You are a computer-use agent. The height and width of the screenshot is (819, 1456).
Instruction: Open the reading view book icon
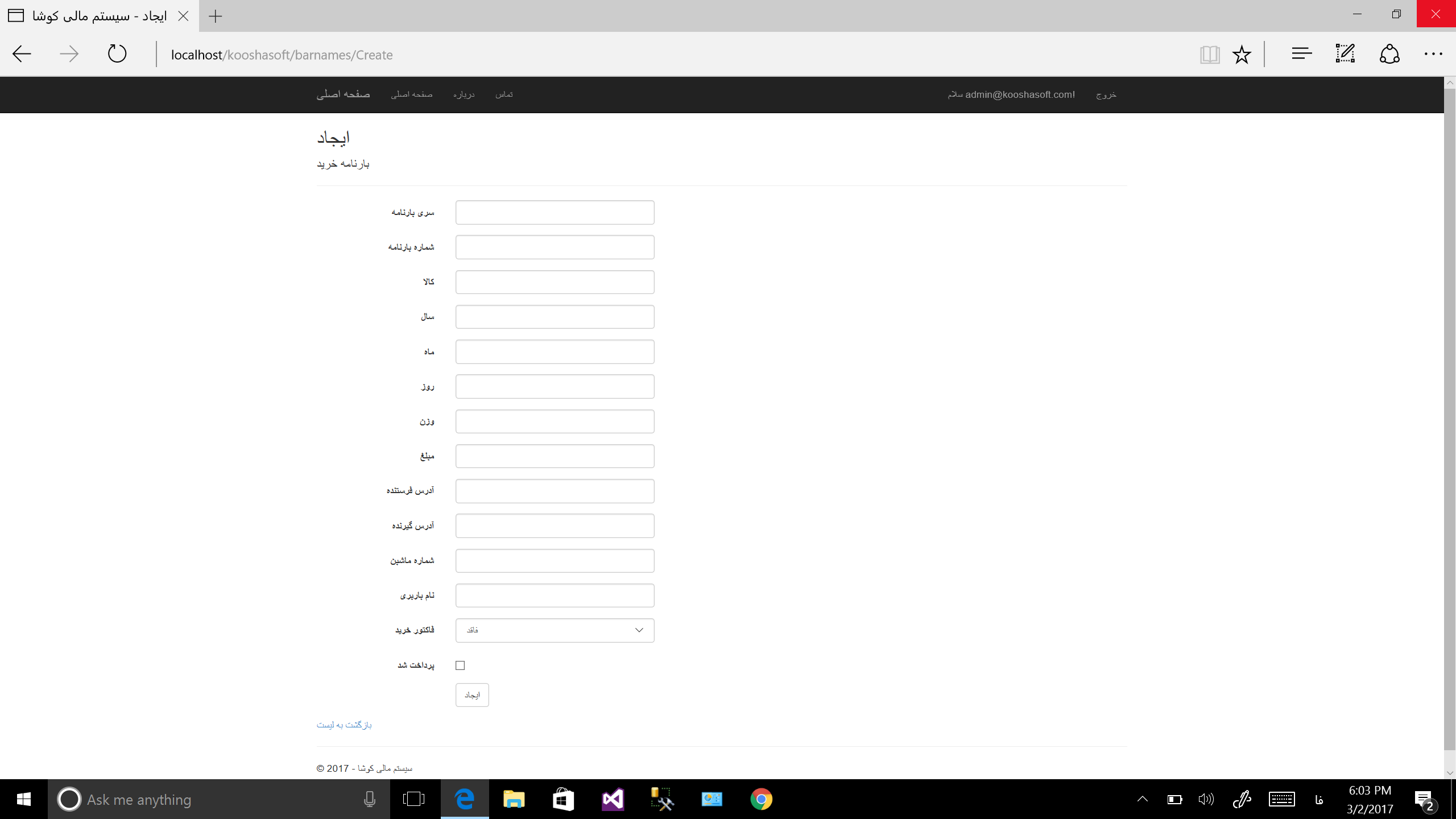[1209, 55]
